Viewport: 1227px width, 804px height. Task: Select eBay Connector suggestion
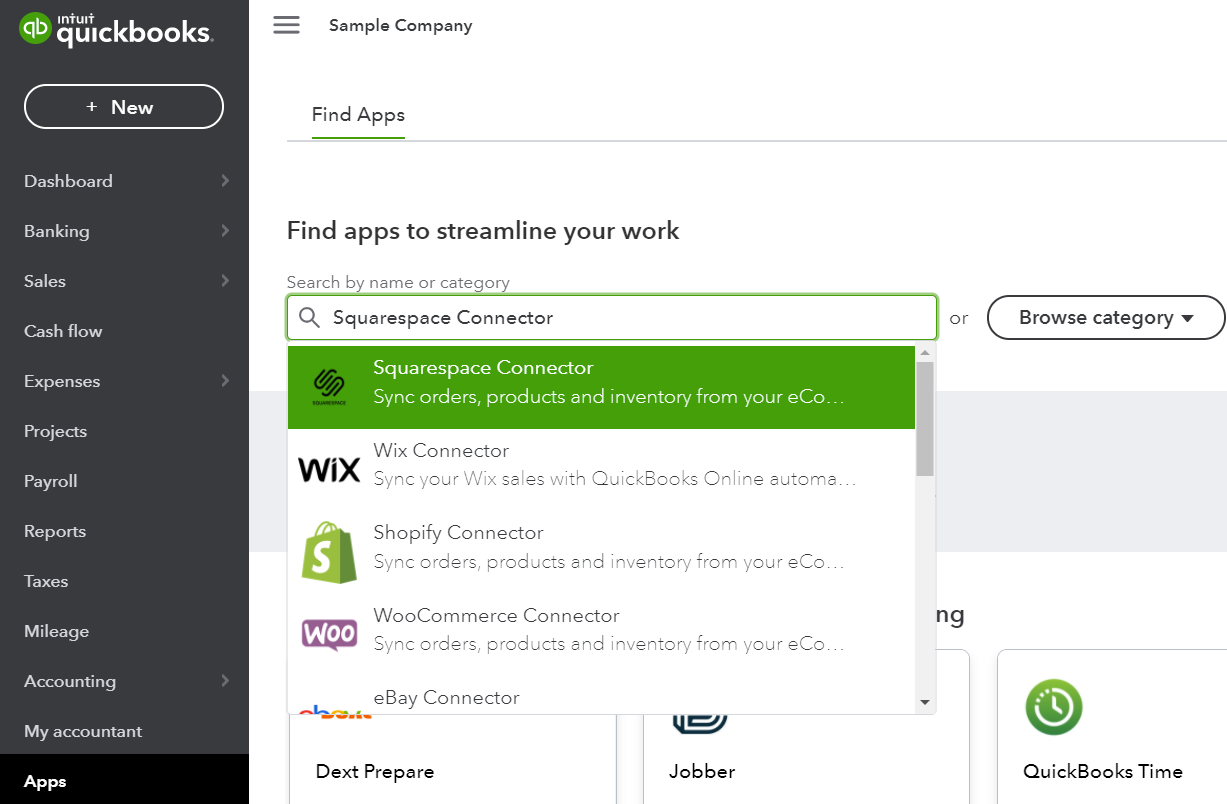coord(601,697)
